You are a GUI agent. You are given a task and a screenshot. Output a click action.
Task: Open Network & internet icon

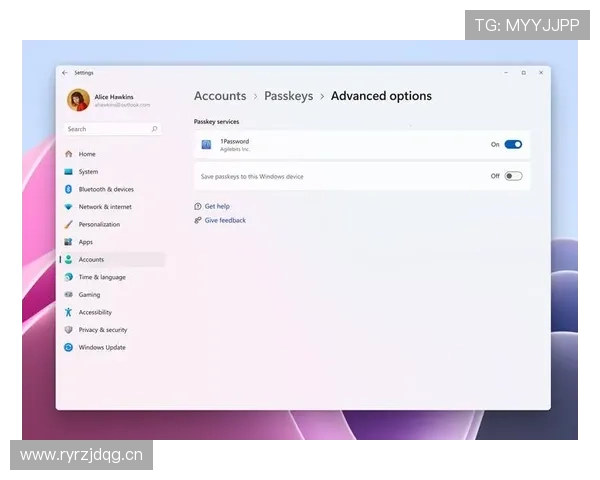click(68, 207)
